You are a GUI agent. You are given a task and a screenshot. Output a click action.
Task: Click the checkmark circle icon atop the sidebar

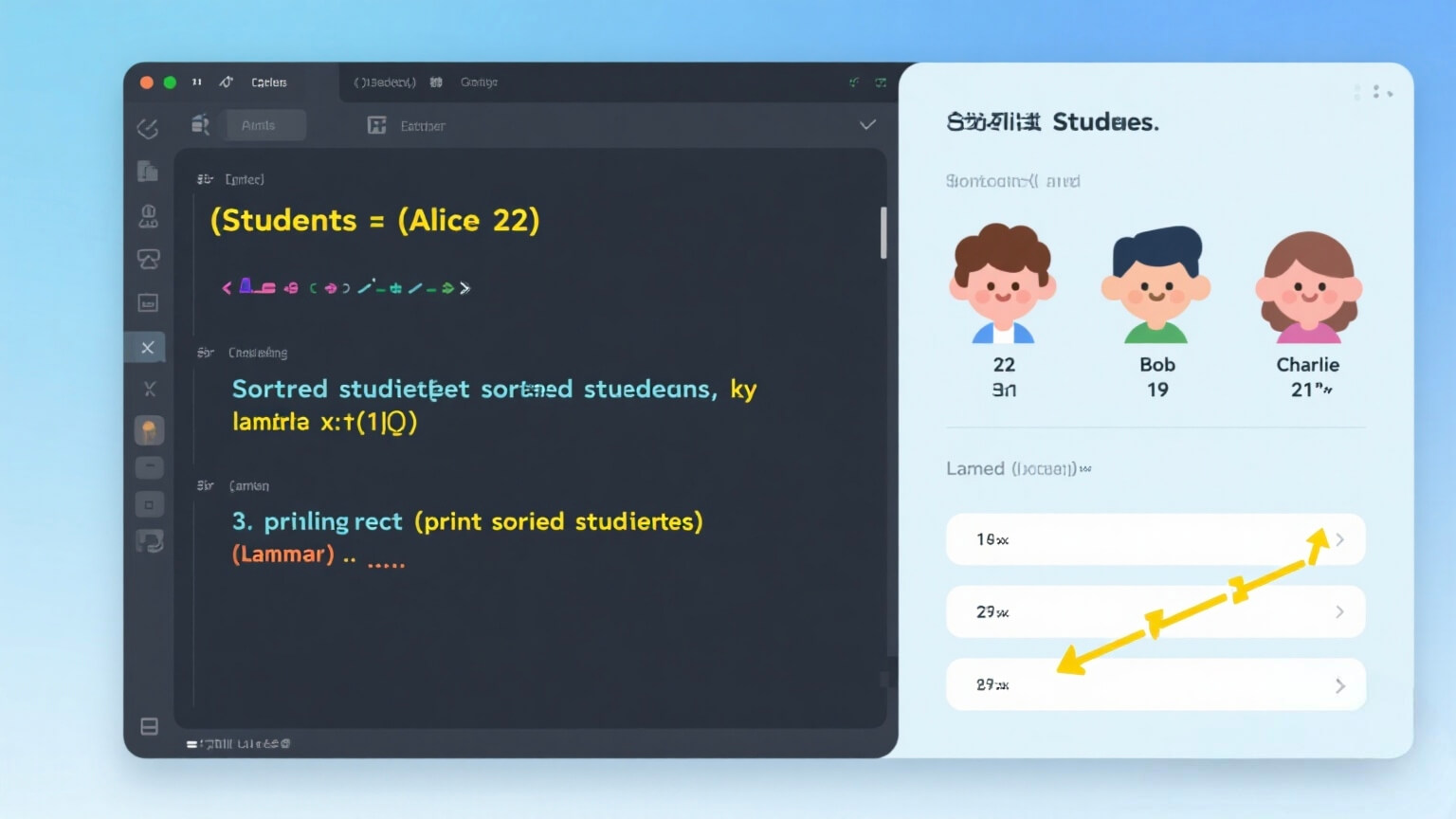click(x=148, y=128)
